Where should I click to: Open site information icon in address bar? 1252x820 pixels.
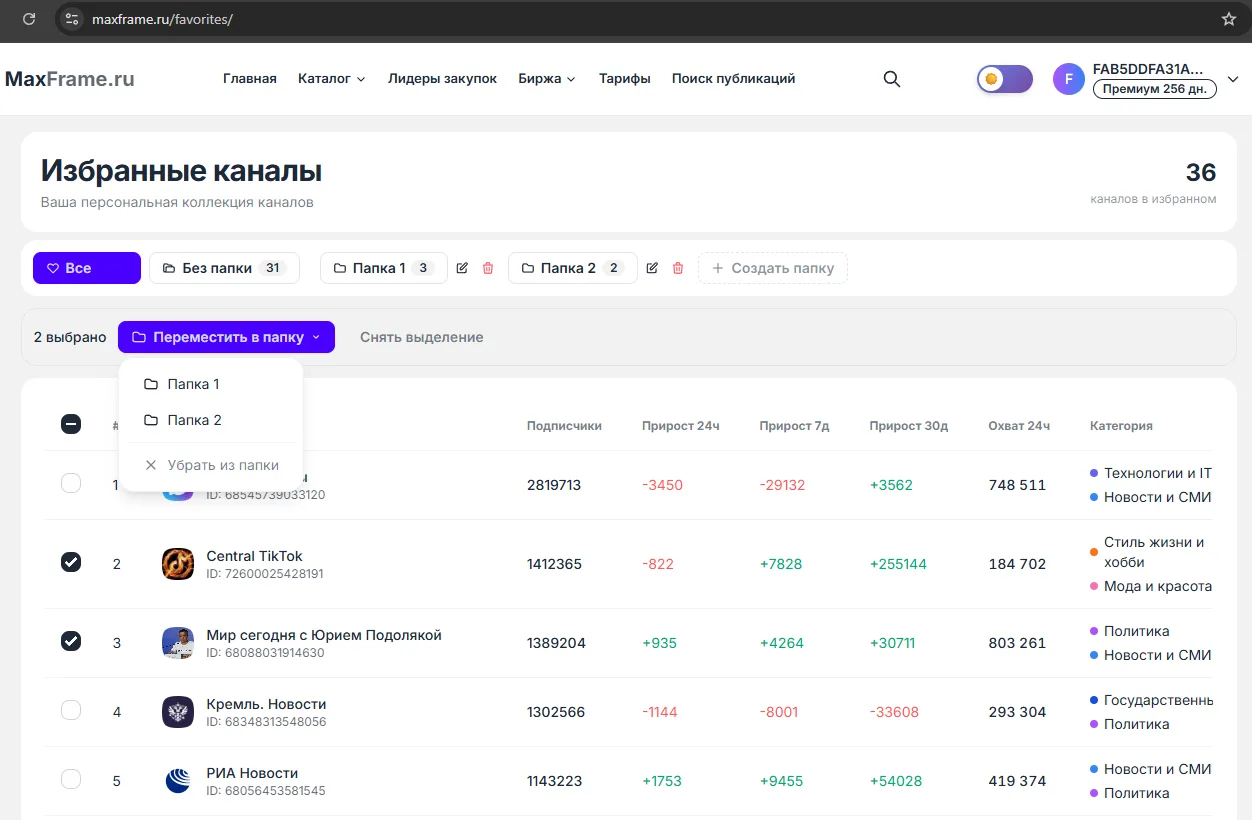[x=70, y=19]
